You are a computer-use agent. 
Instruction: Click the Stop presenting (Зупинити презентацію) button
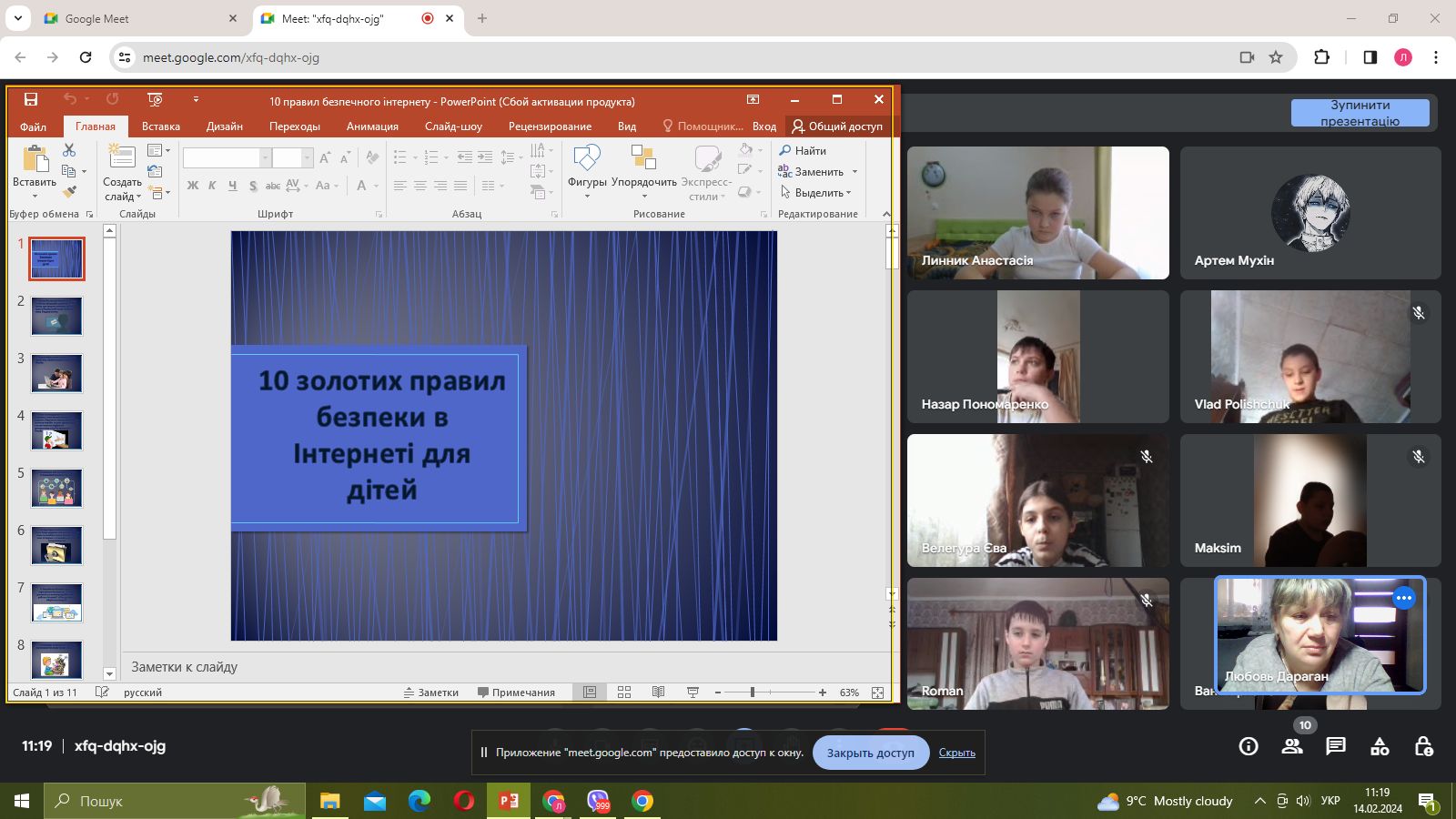1360,113
